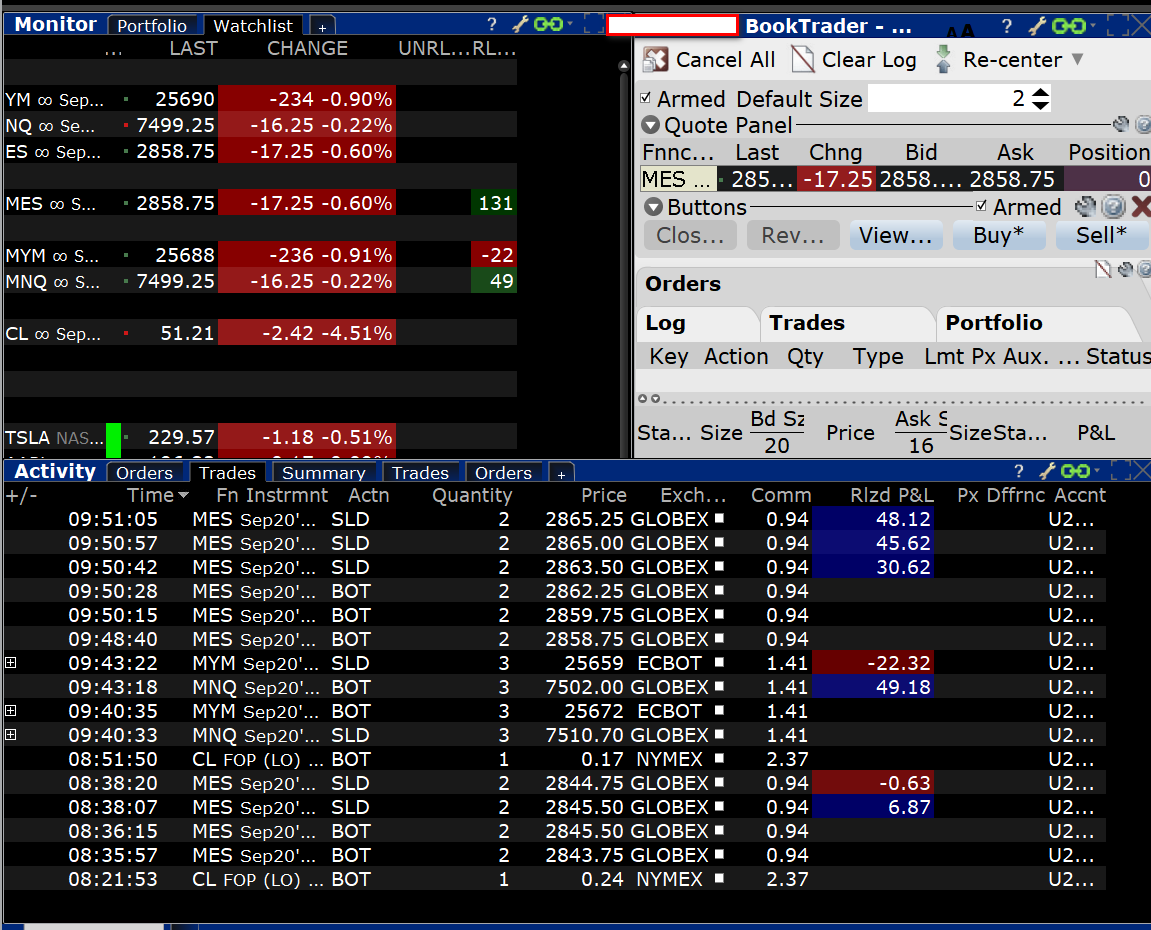Toggle the top Armed checkbox near Default Size
This screenshot has width=1151, height=930.
point(645,98)
